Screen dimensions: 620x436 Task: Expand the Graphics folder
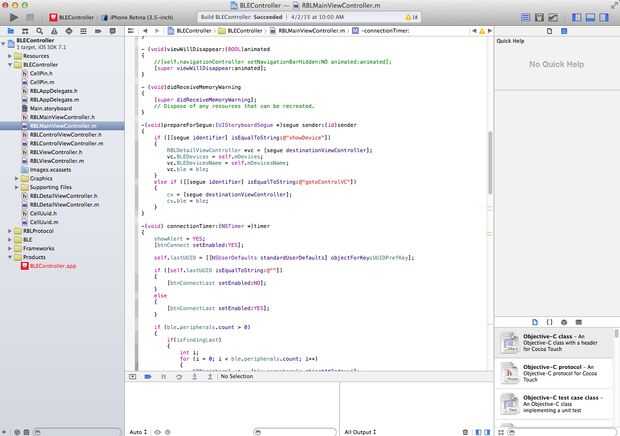click(17, 179)
